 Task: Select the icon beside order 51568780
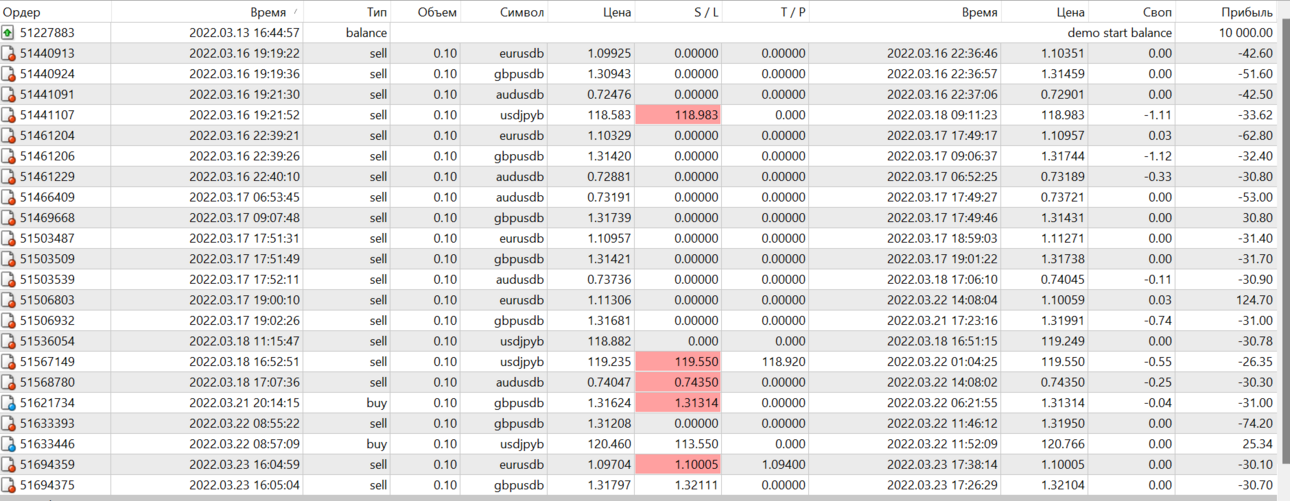point(8,382)
